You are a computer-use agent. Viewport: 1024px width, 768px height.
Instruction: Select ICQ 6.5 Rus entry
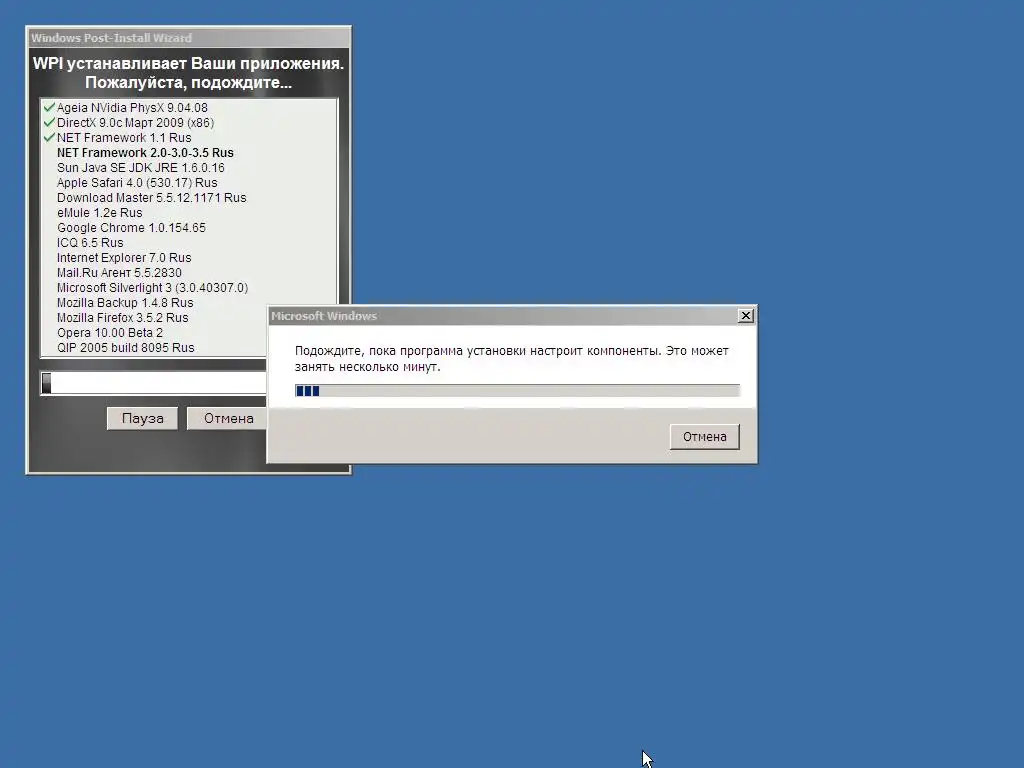90,243
